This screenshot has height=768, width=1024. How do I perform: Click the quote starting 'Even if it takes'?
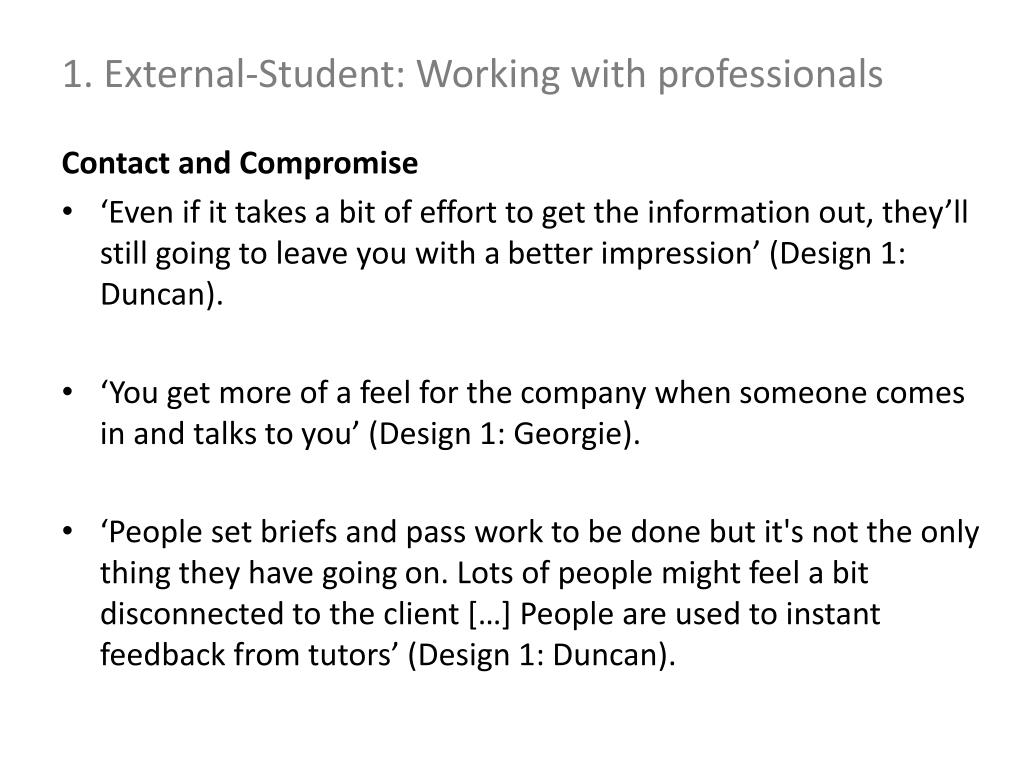tap(534, 253)
